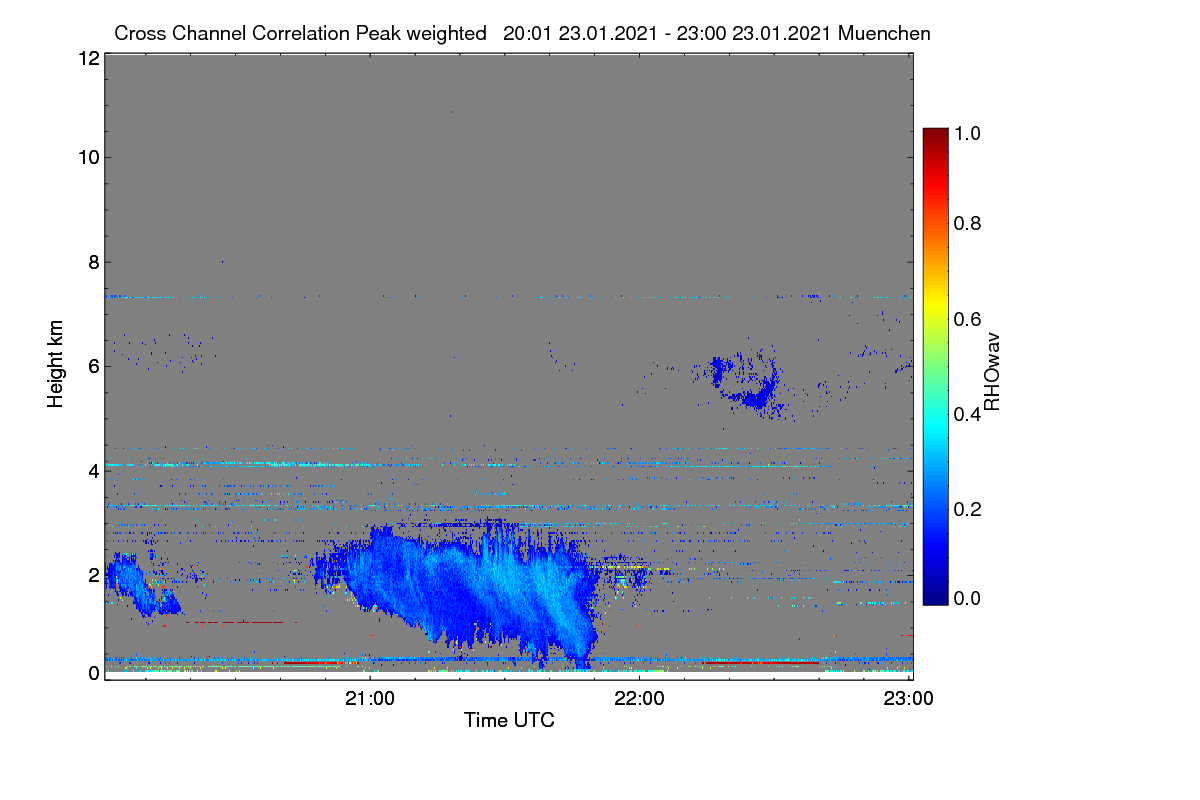Click the 22:00 time axis tick label
Viewport: 1200px width, 800px height.
tap(640, 699)
